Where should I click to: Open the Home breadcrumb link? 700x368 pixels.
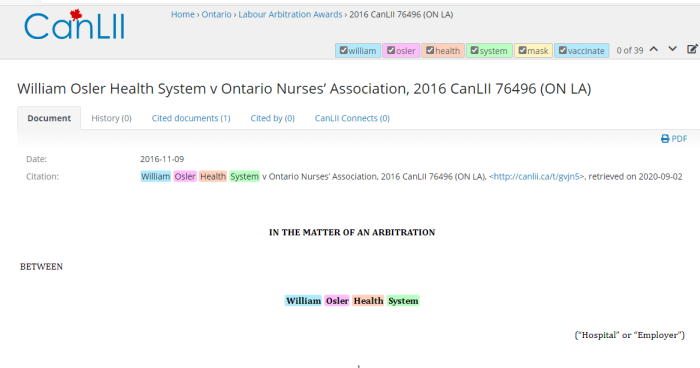[183, 14]
